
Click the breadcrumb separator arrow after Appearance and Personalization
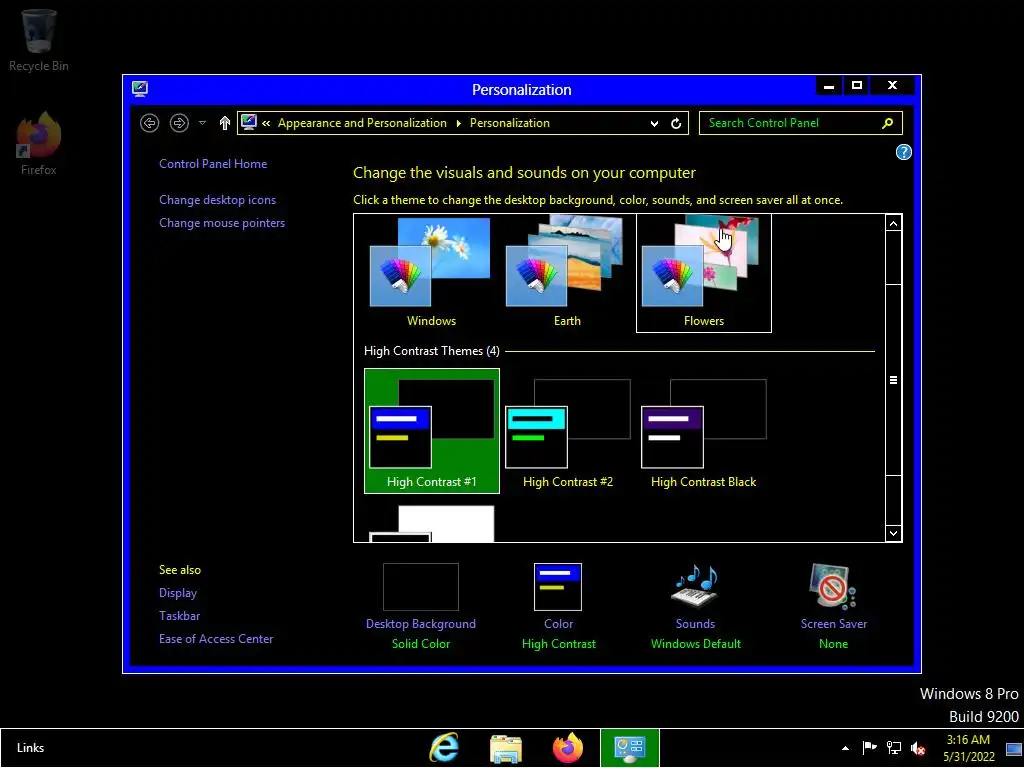pyautogui.click(x=458, y=123)
